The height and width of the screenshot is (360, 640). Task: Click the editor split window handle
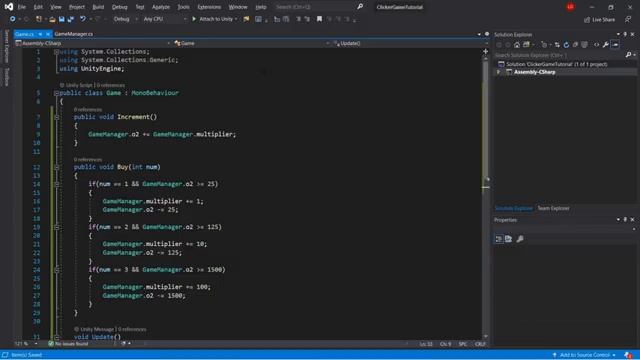[x=486, y=51]
